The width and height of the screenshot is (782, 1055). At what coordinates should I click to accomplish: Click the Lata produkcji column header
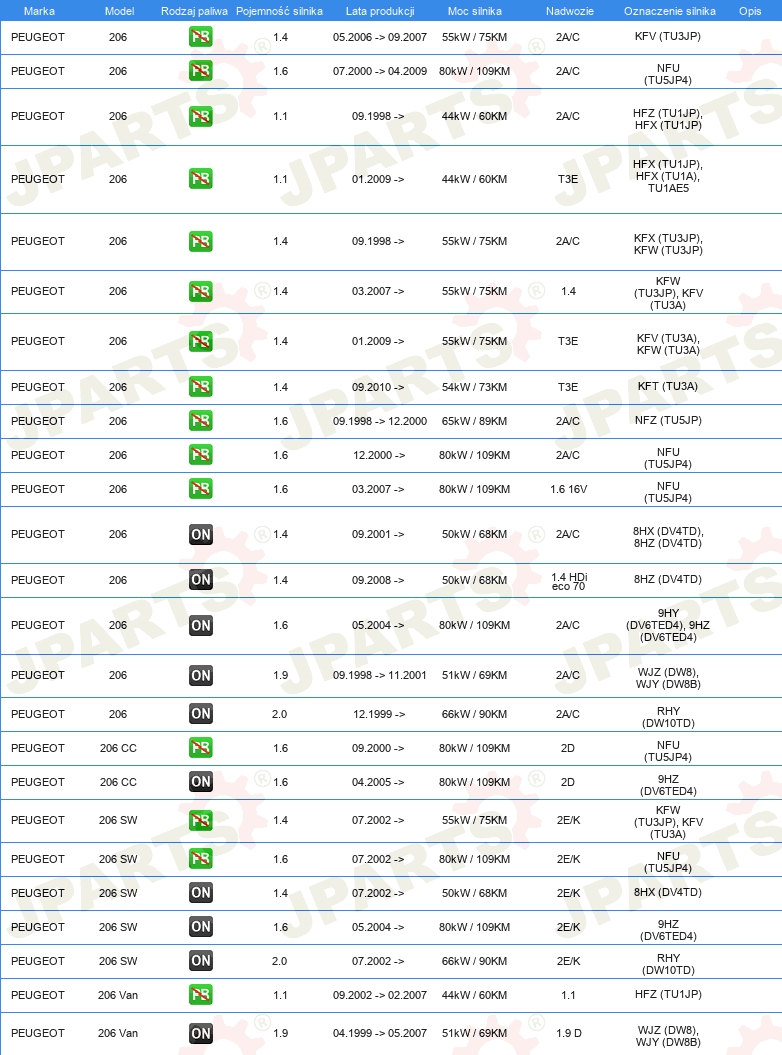(380, 11)
